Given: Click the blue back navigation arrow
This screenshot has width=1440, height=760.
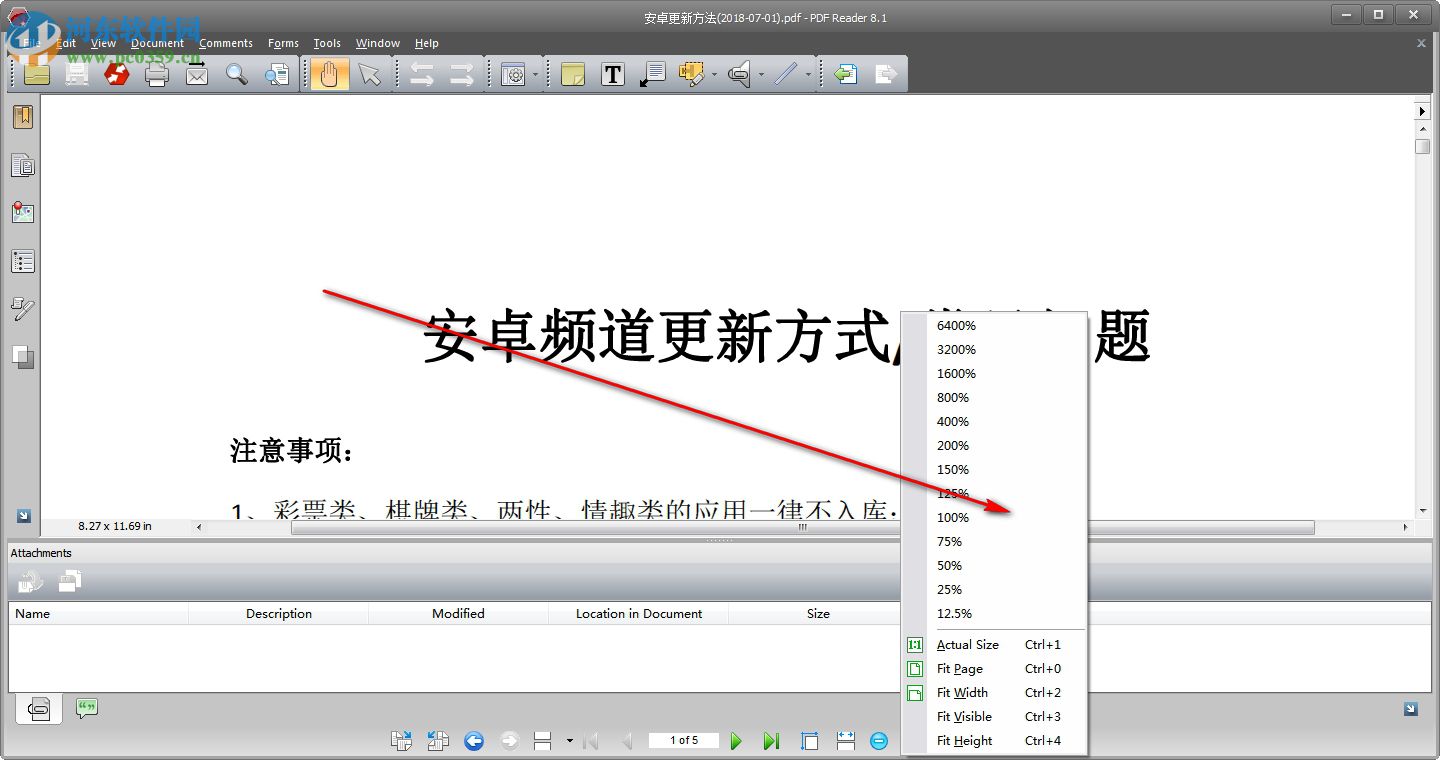Looking at the screenshot, I should tap(474, 741).
